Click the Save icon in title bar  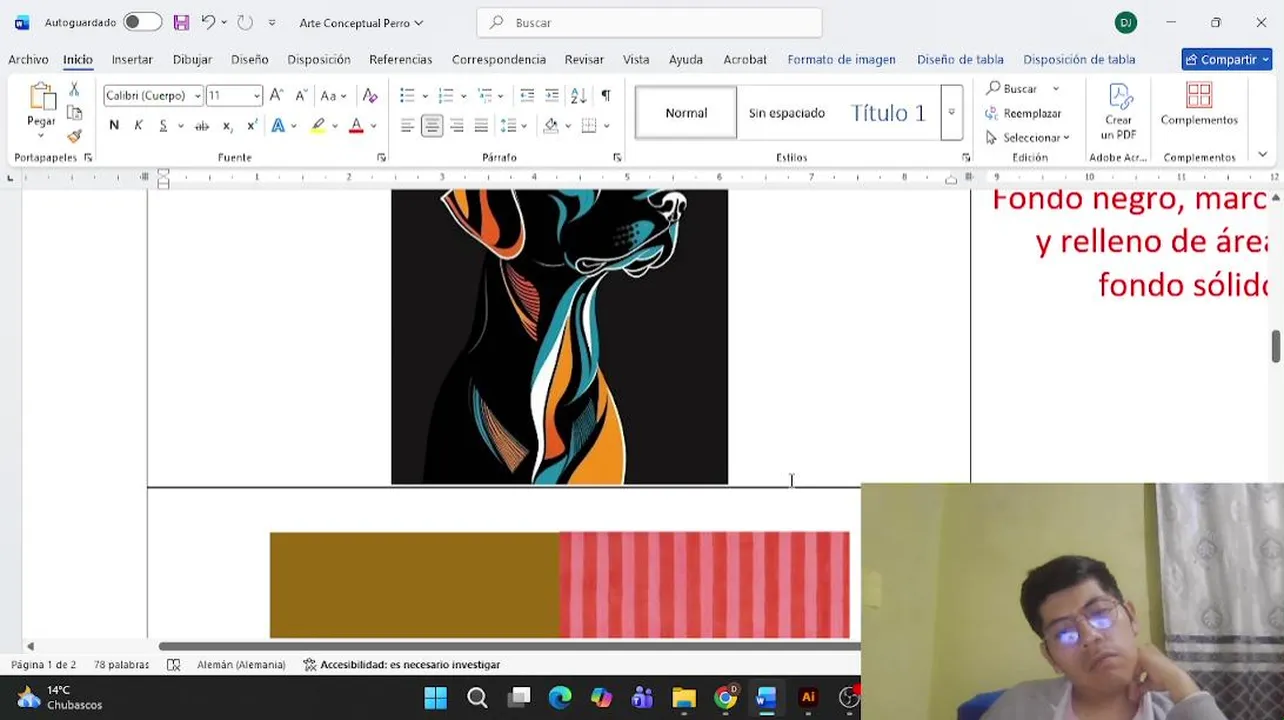coord(181,22)
